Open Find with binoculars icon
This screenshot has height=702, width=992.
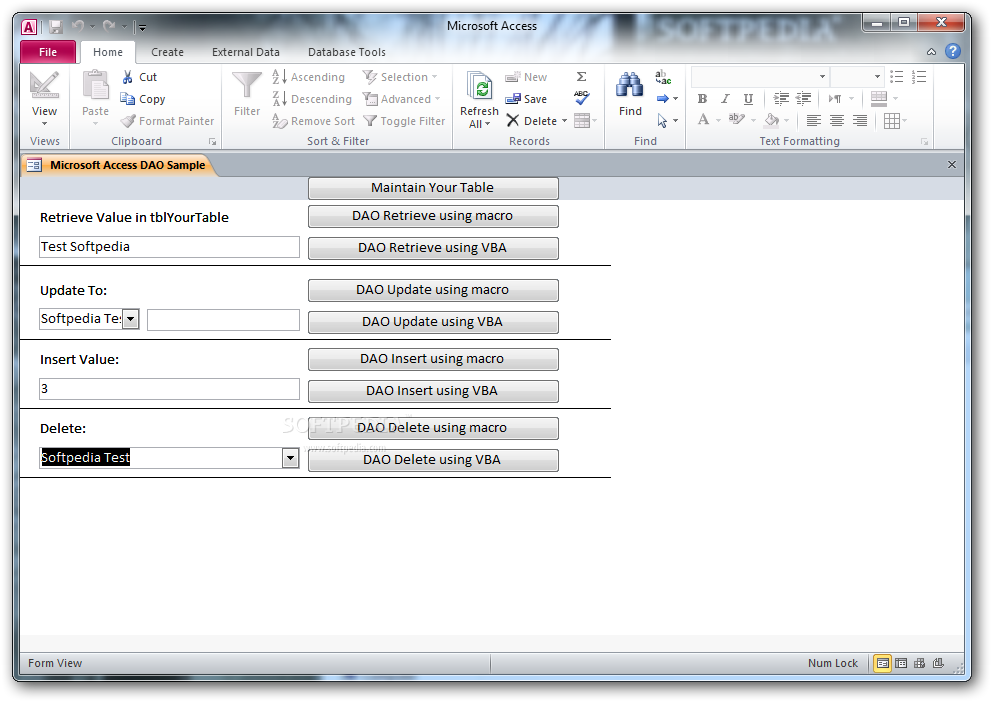point(630,94)
